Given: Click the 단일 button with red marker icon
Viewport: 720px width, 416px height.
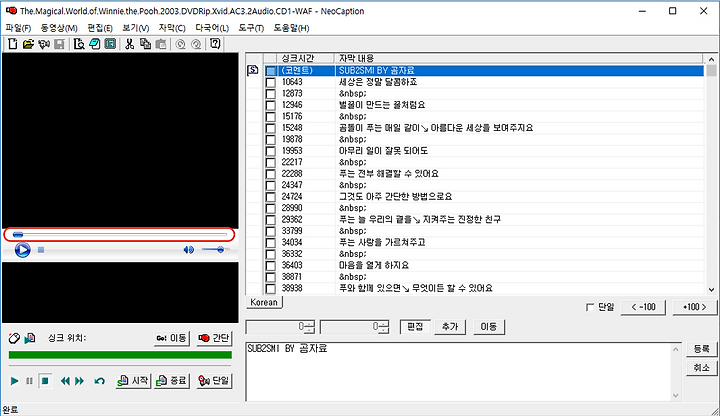Looking at the screenshot, I should [214, 381].
